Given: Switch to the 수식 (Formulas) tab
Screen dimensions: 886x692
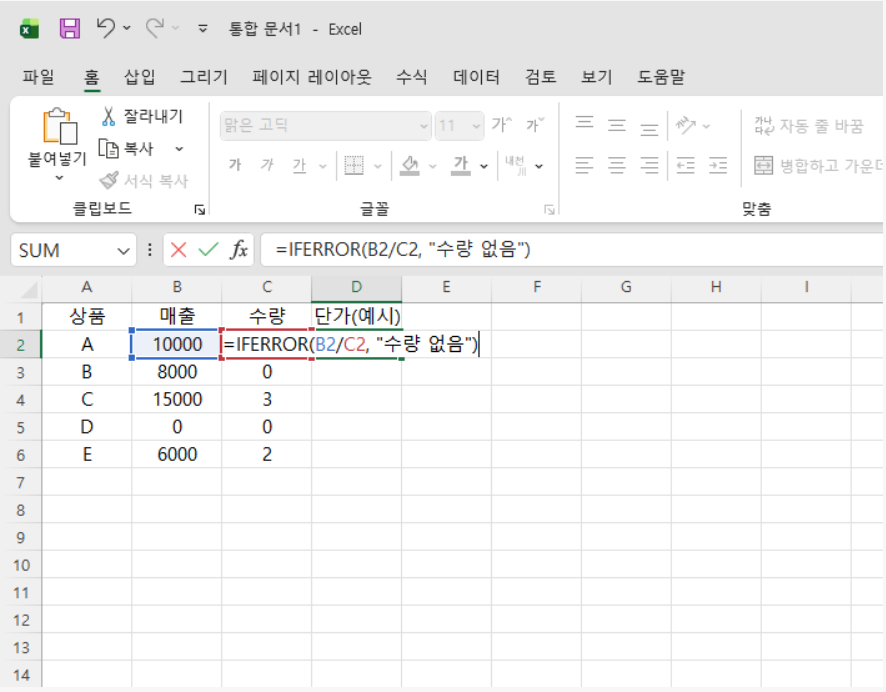Looking at the screenshot, I should click(x=412, y=77).
